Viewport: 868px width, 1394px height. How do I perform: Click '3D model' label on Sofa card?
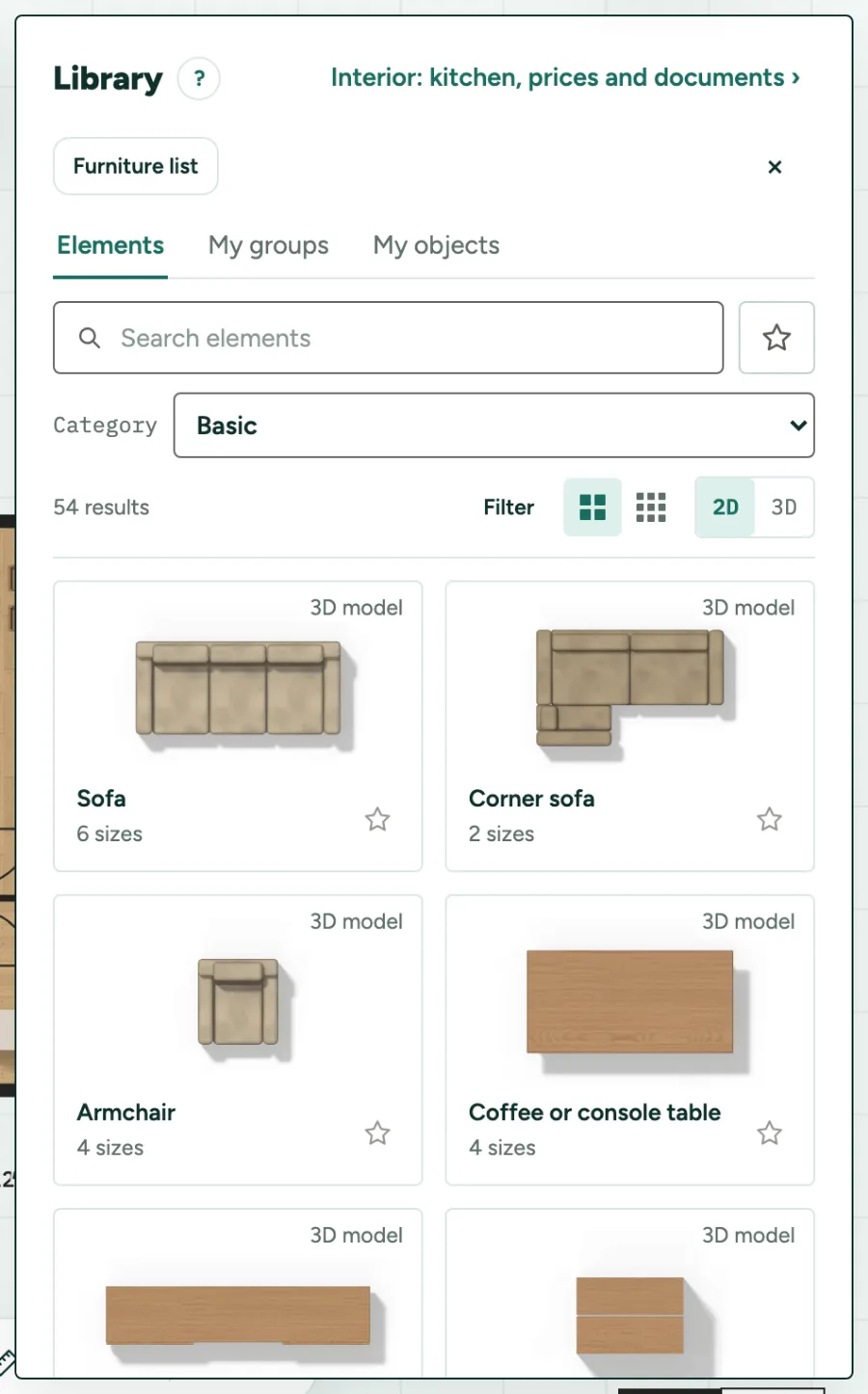click(356, 608)
